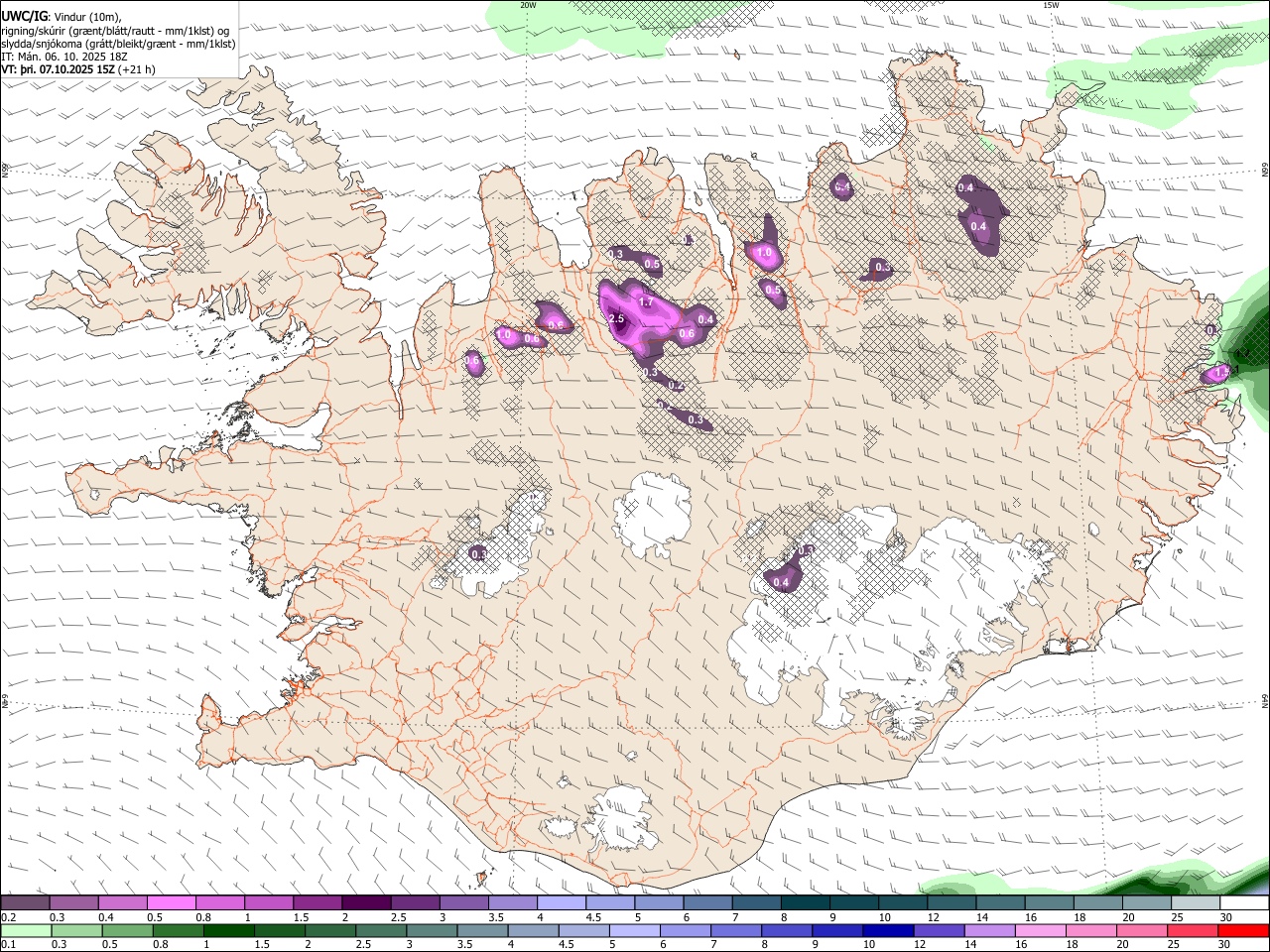Select the '4.5' label in the top legend row

593,917
